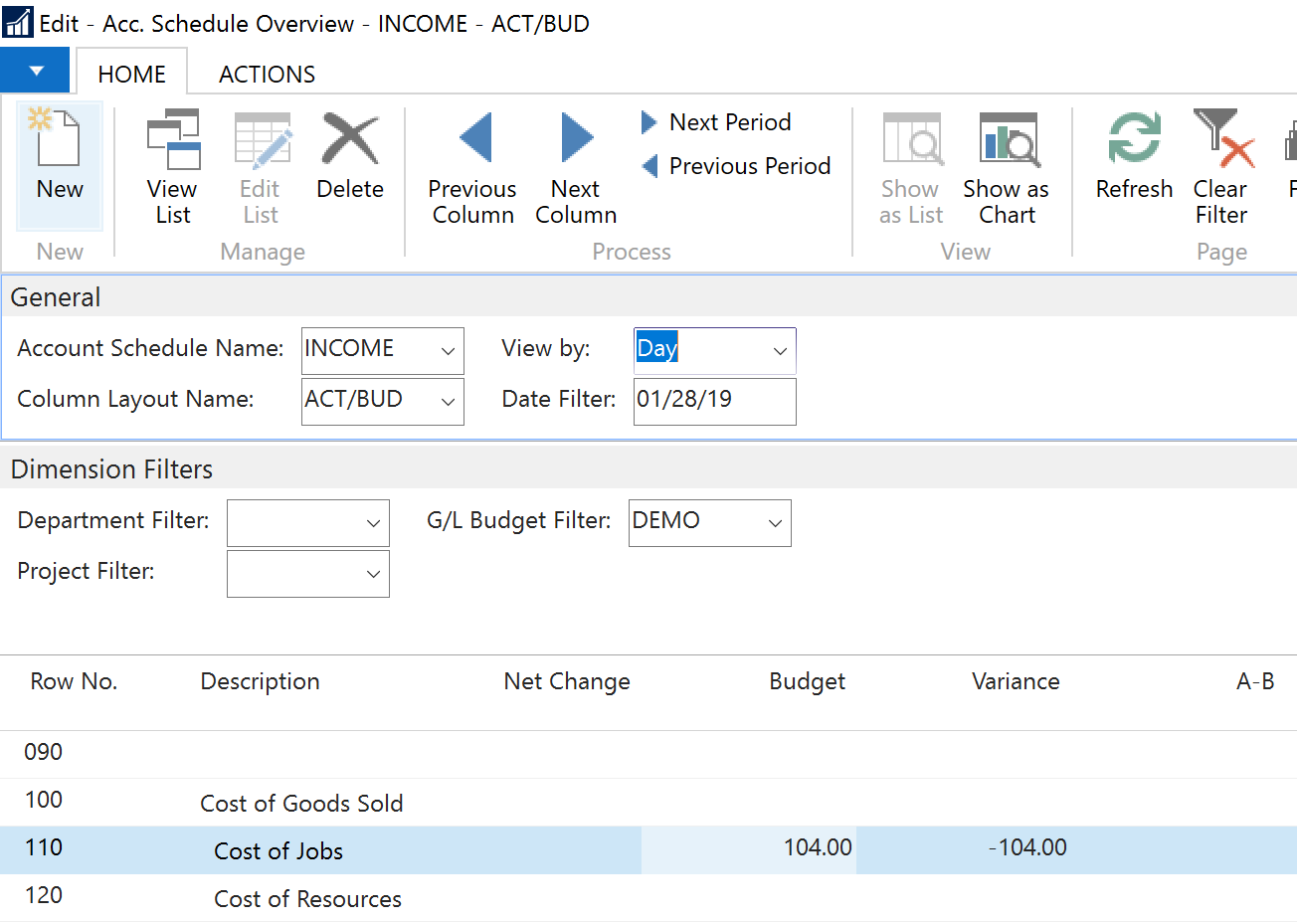The height and width of the screenshot is (924, 1297).
Task: Open View List in the ribbon
Action: coord(172,167)
